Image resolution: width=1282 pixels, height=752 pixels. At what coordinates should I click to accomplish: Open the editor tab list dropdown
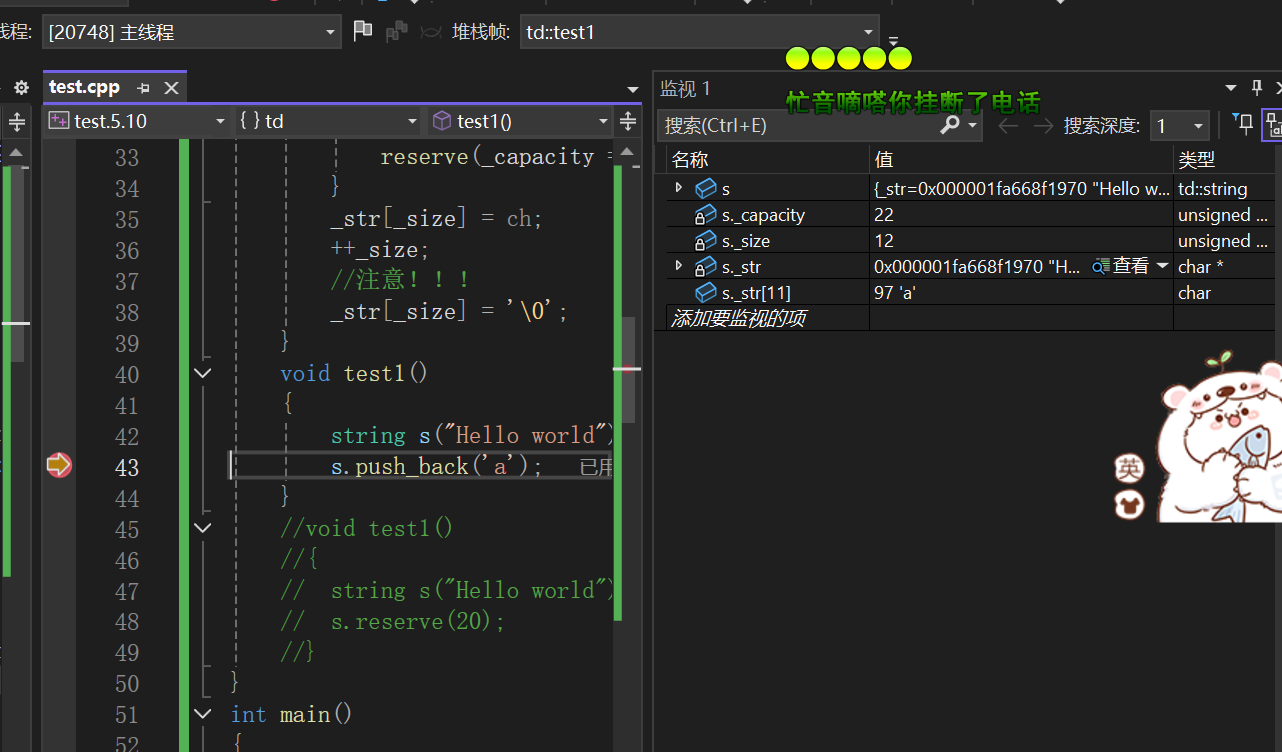[x=632, y=90]
